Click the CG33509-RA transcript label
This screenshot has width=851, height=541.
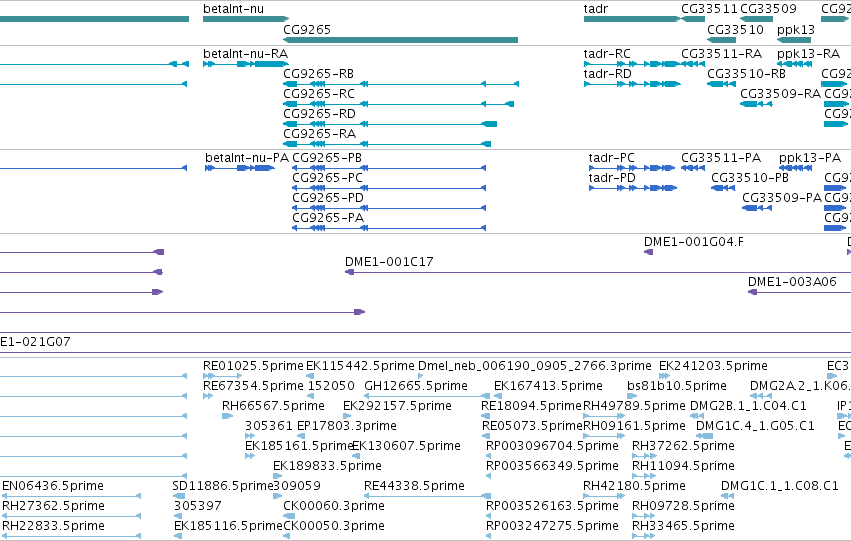click(x=780, y=94)
